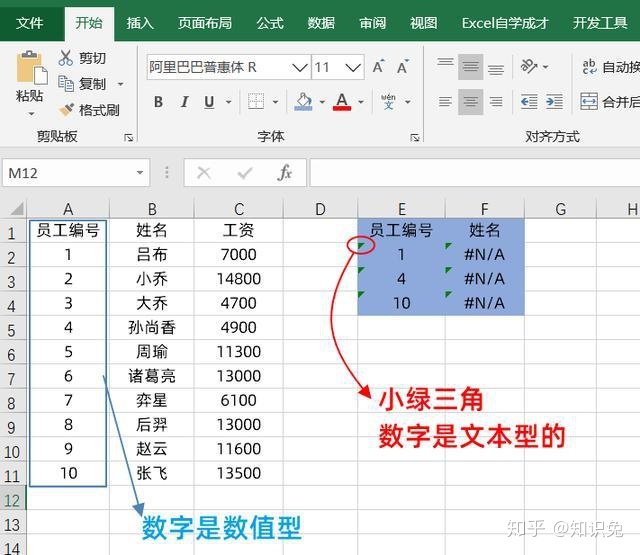The image size is (640, 555).
Task: Apply fill color paint bucket
Action: [303, 102]
